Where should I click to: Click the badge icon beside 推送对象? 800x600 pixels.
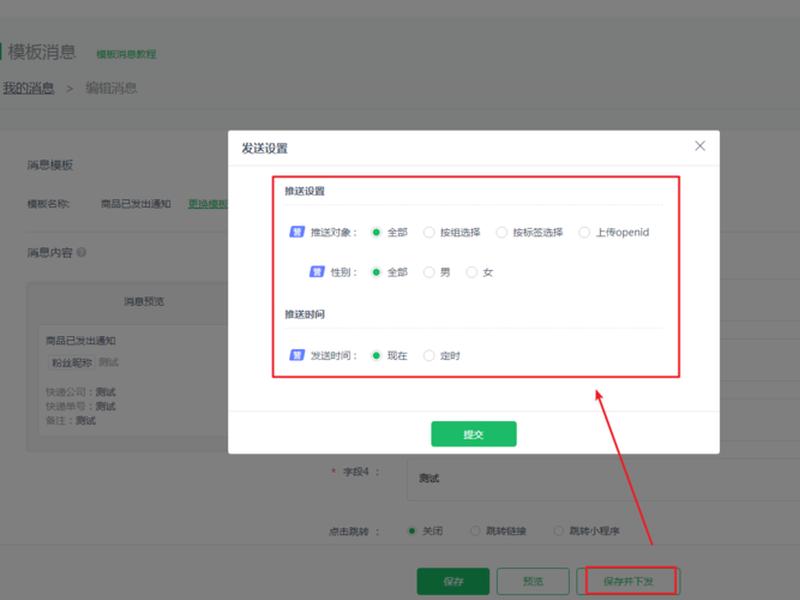click(x=297, y=232)
